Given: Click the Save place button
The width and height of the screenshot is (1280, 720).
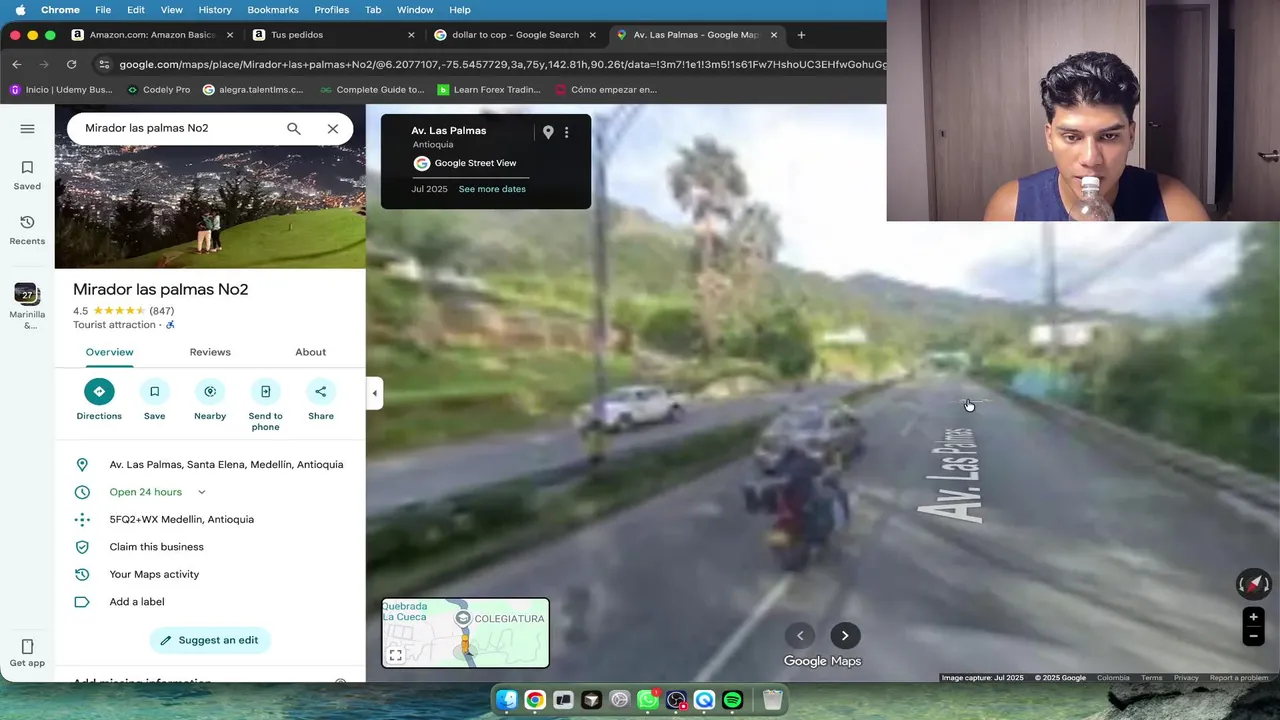Looking at the screenshot, I should pos(154,400).
